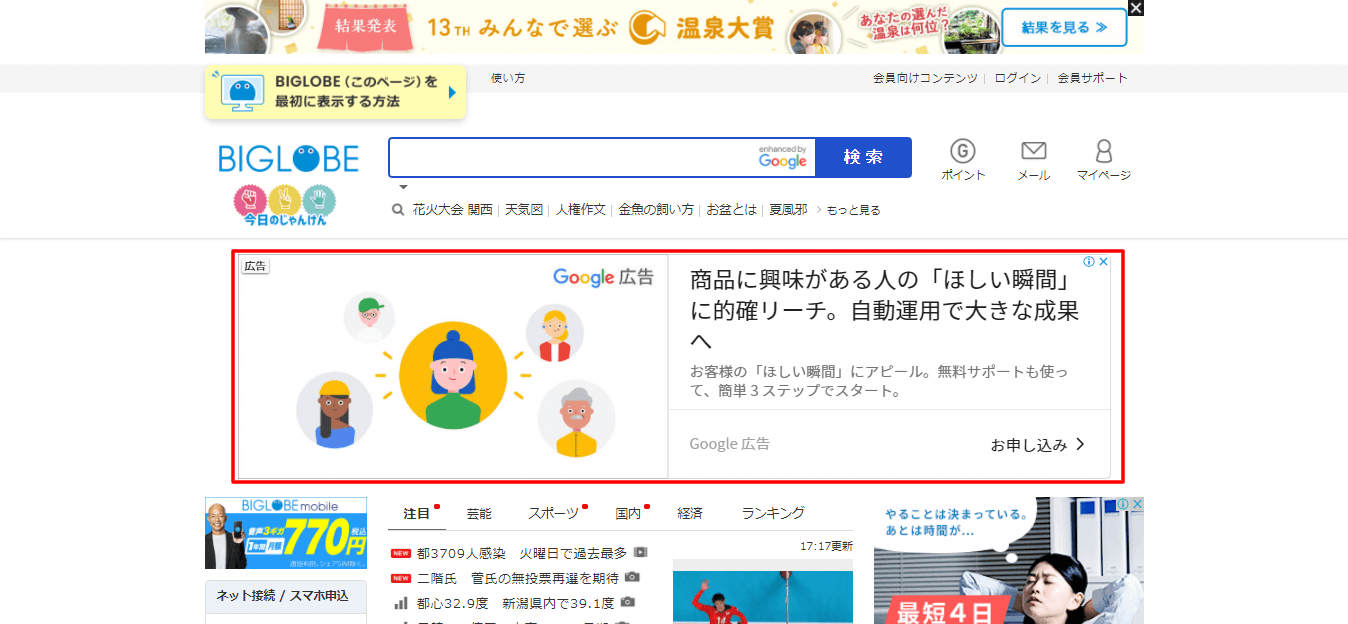Viewport: 1348px width, 624px height.
Task: Click the monitor icon in BIGLOBE homepage tip
Action: pos(243,92)
